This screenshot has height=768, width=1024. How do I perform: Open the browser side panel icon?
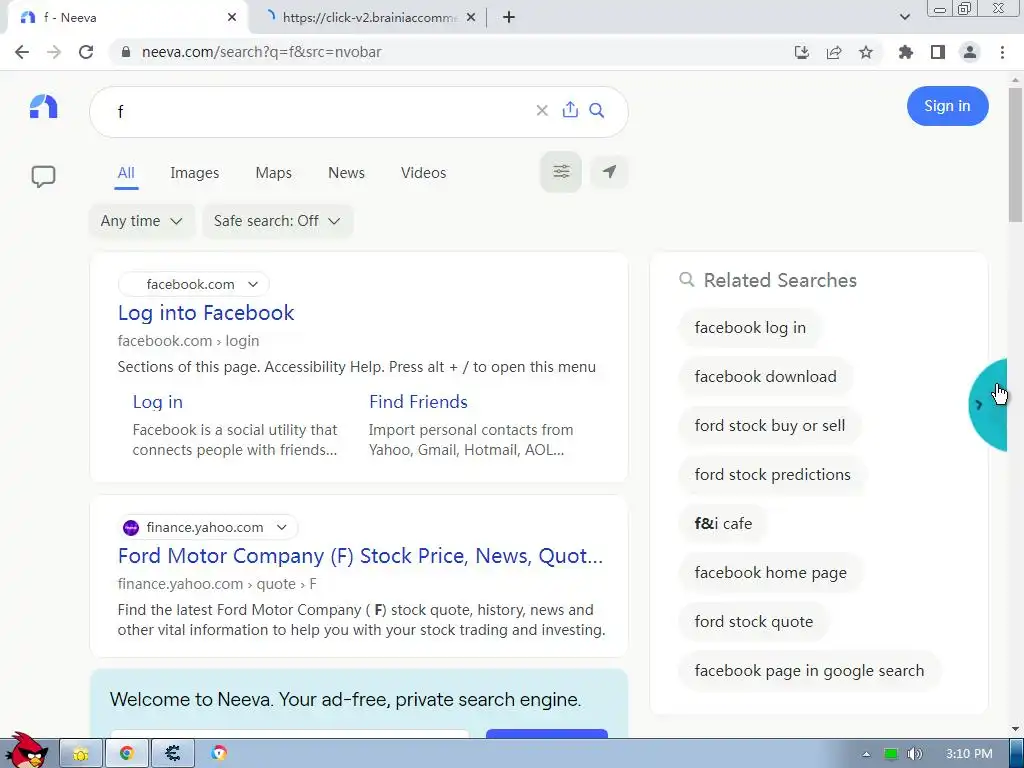(938, 52)
